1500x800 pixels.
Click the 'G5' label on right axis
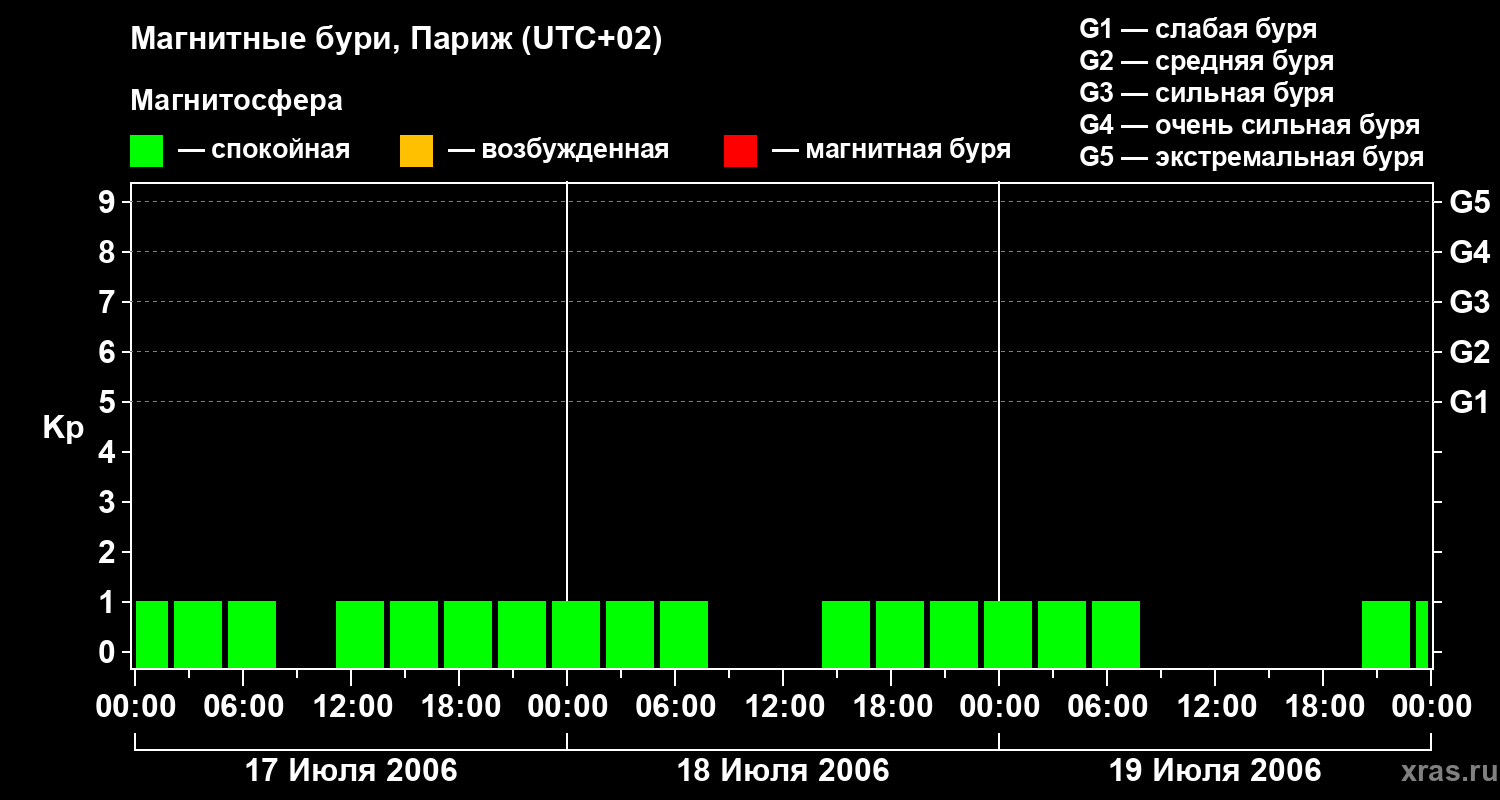point(1470,203)
